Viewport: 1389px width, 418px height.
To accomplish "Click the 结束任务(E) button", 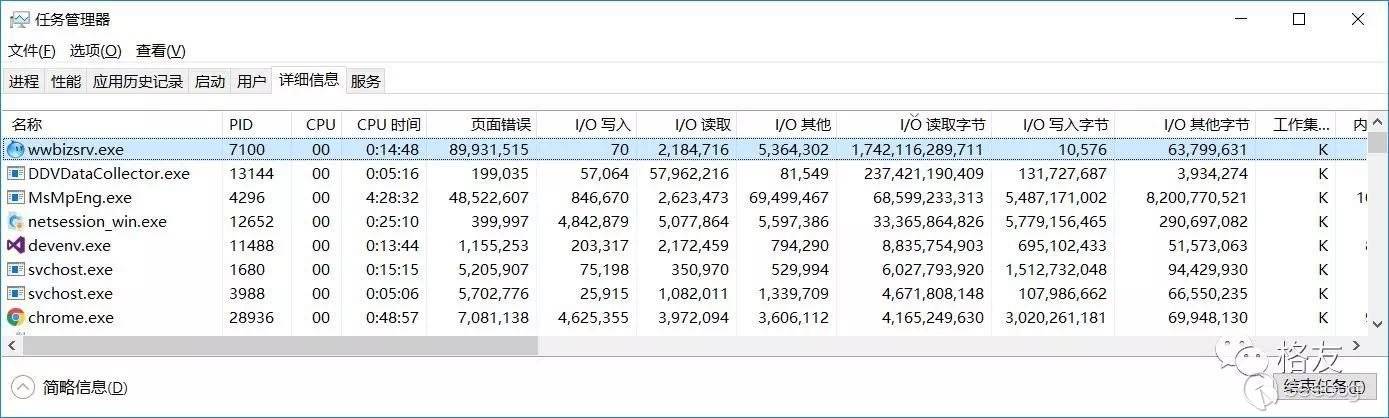I will (1323, 387).
